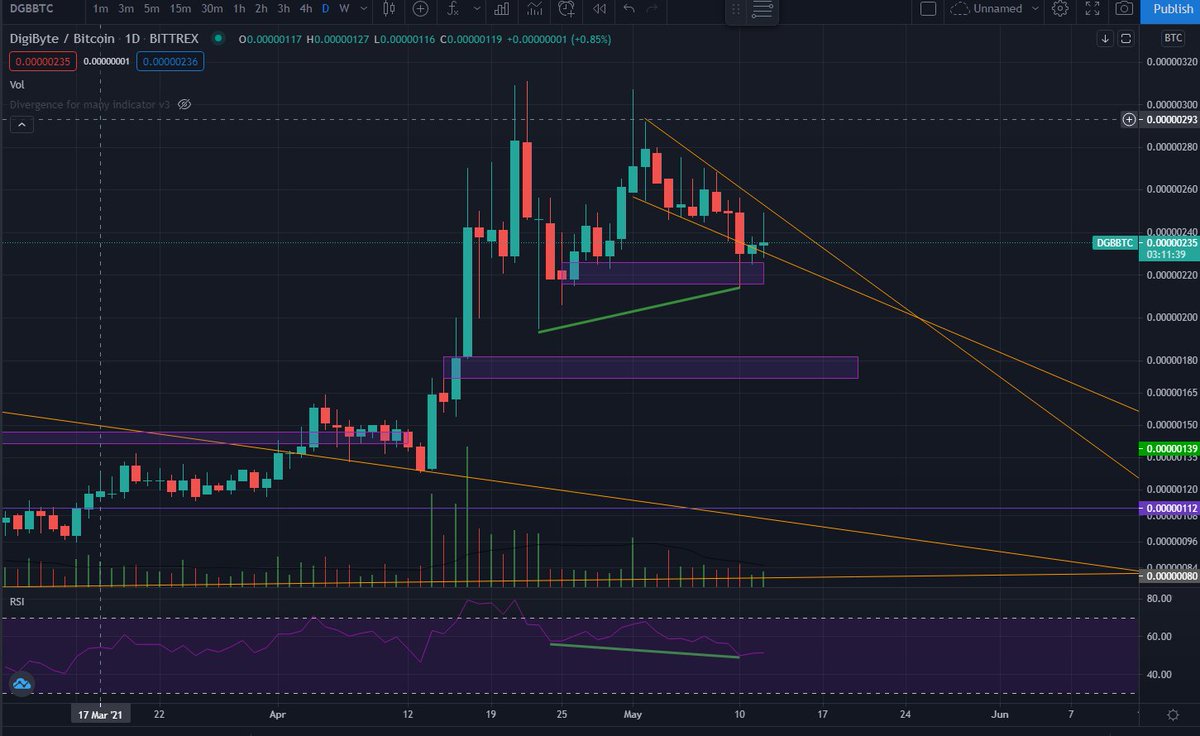1200x736 pixels.
Task: Click the TradingView cloud logo in RSI pane
Action: 21,684
